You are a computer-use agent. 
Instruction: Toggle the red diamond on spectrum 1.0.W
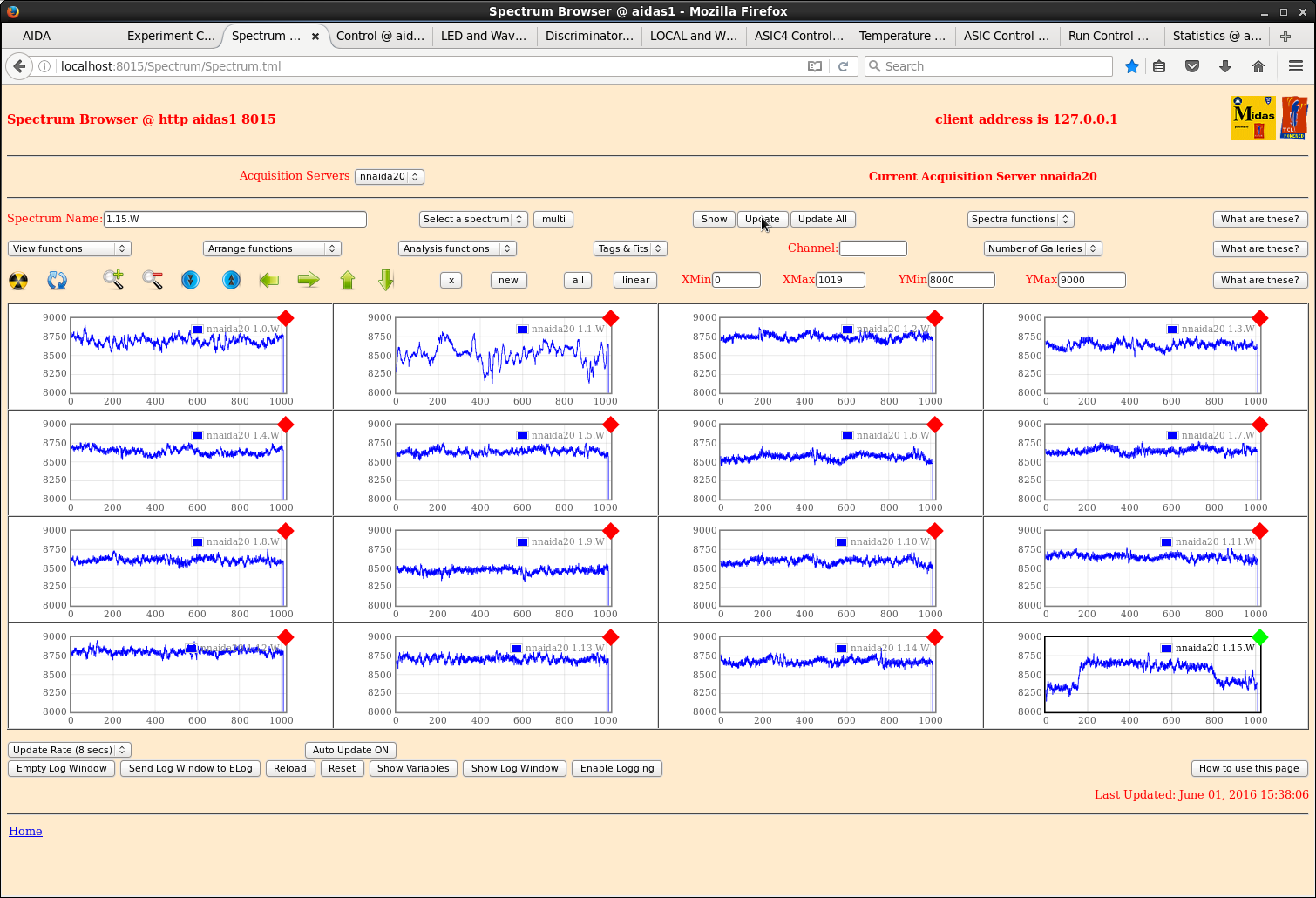286,318
